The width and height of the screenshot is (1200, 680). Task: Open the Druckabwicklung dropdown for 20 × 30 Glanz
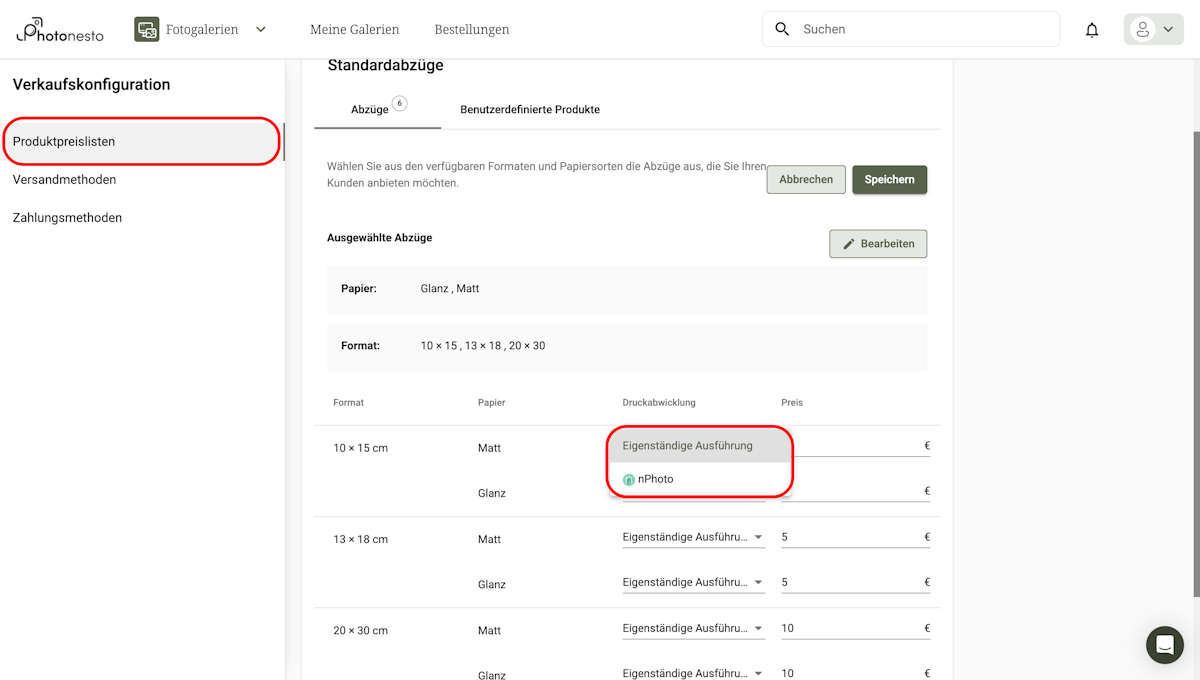point(693,672)
